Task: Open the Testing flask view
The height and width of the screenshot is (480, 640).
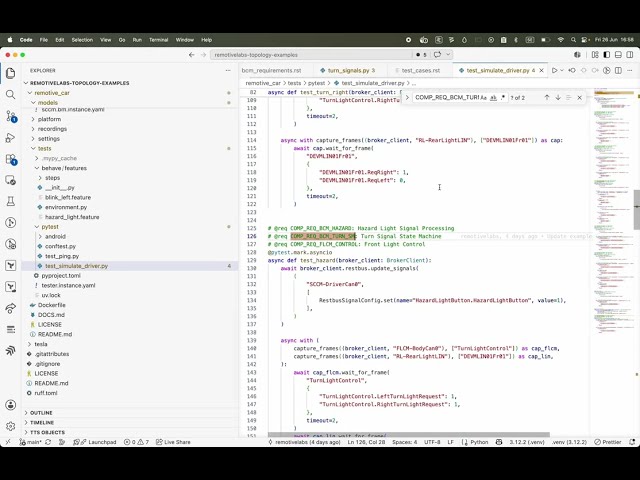Action: (11, 201)
